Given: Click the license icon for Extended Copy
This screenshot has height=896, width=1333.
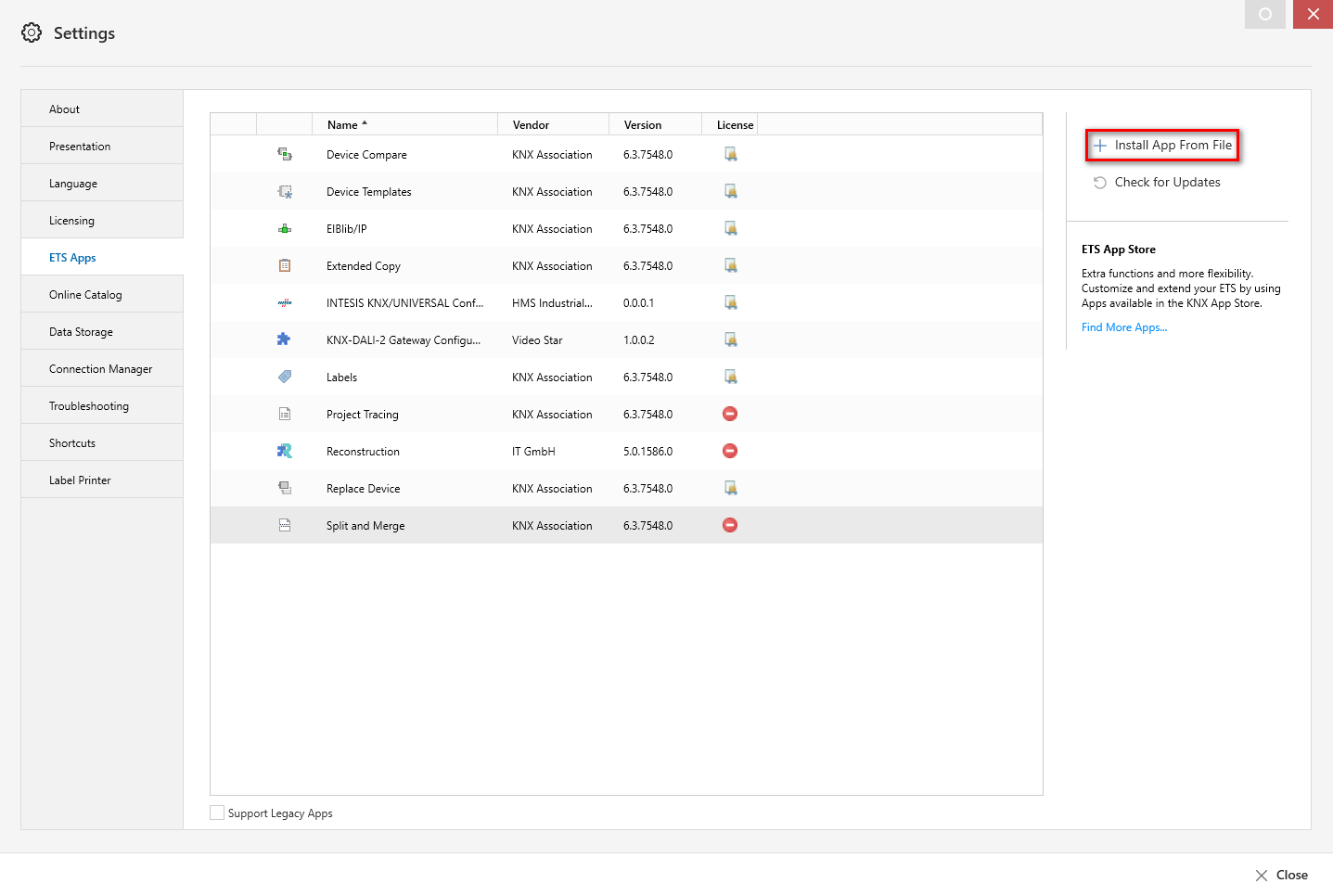Looking at the screenshot, I should click(731, 266).
